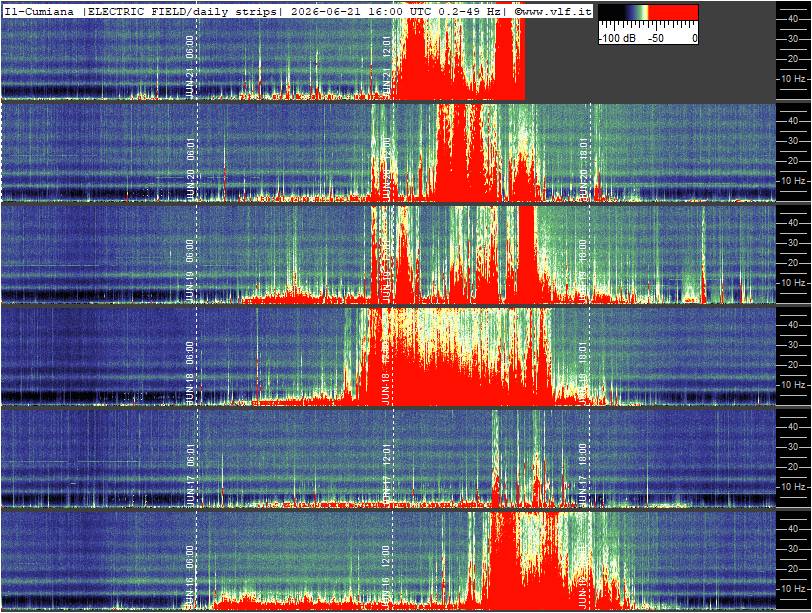Click the 0 dB legend label
The width and height of the screenshot is (812, 613).
coord(694,38)
